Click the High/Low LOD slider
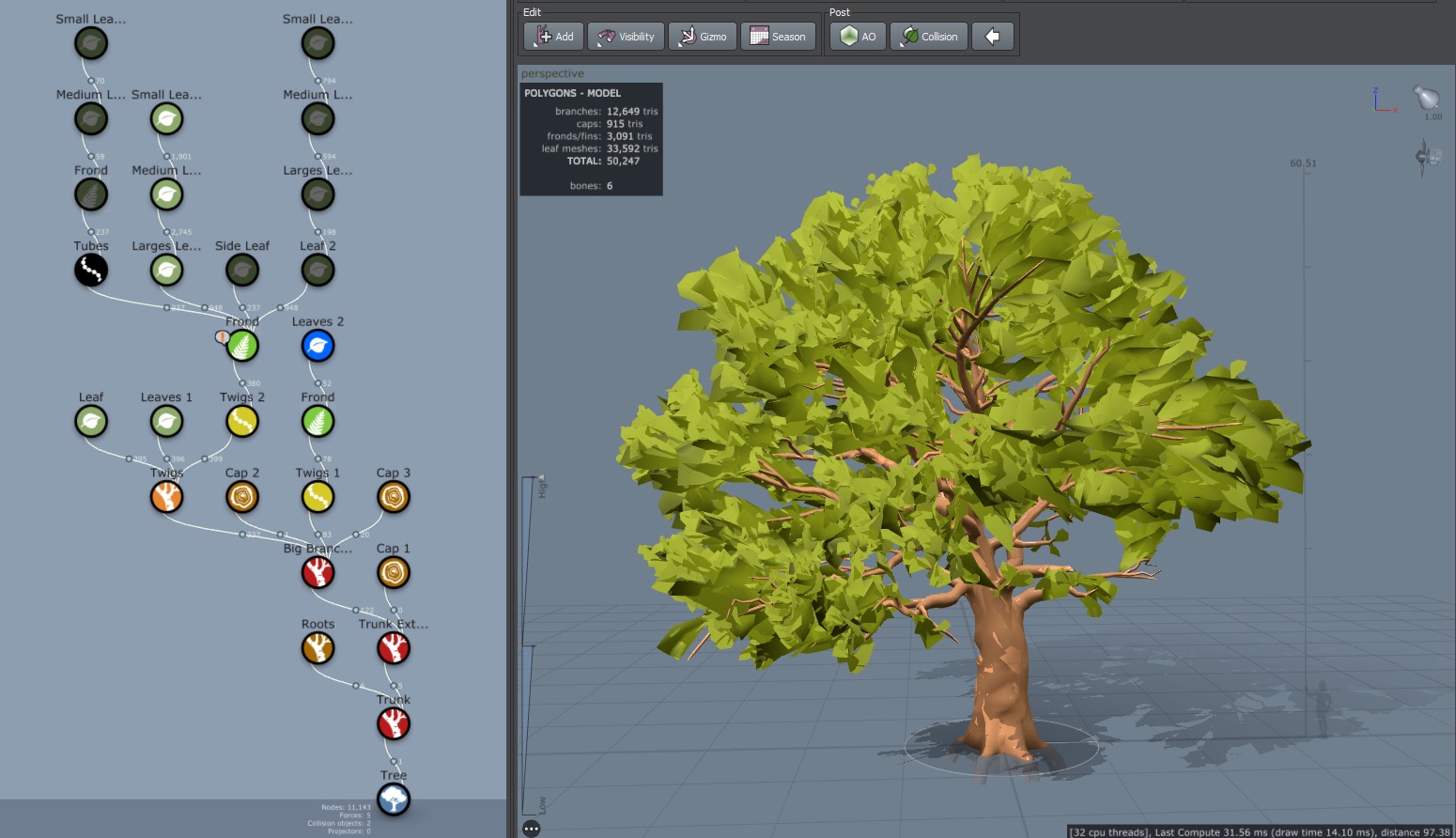This screenshot has height=838, width=1456. point(529,648)
